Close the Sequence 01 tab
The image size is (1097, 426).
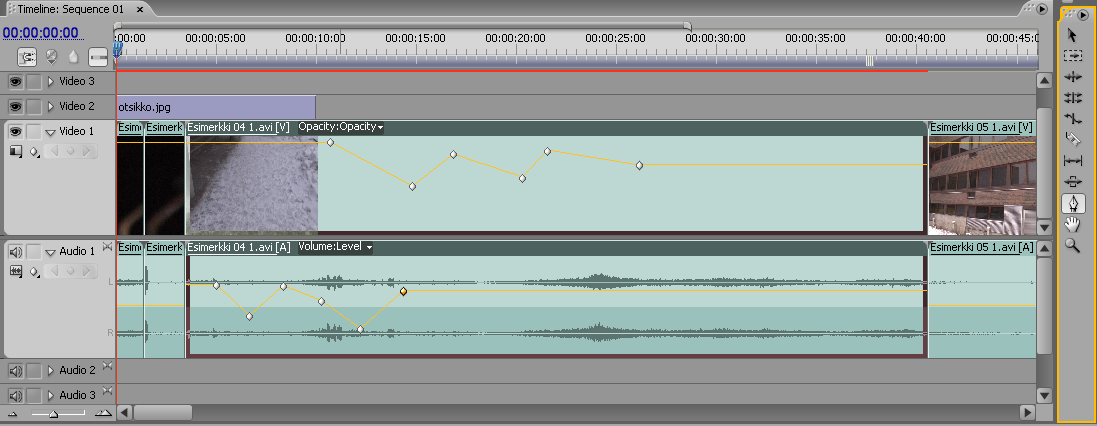coord(140,10)
